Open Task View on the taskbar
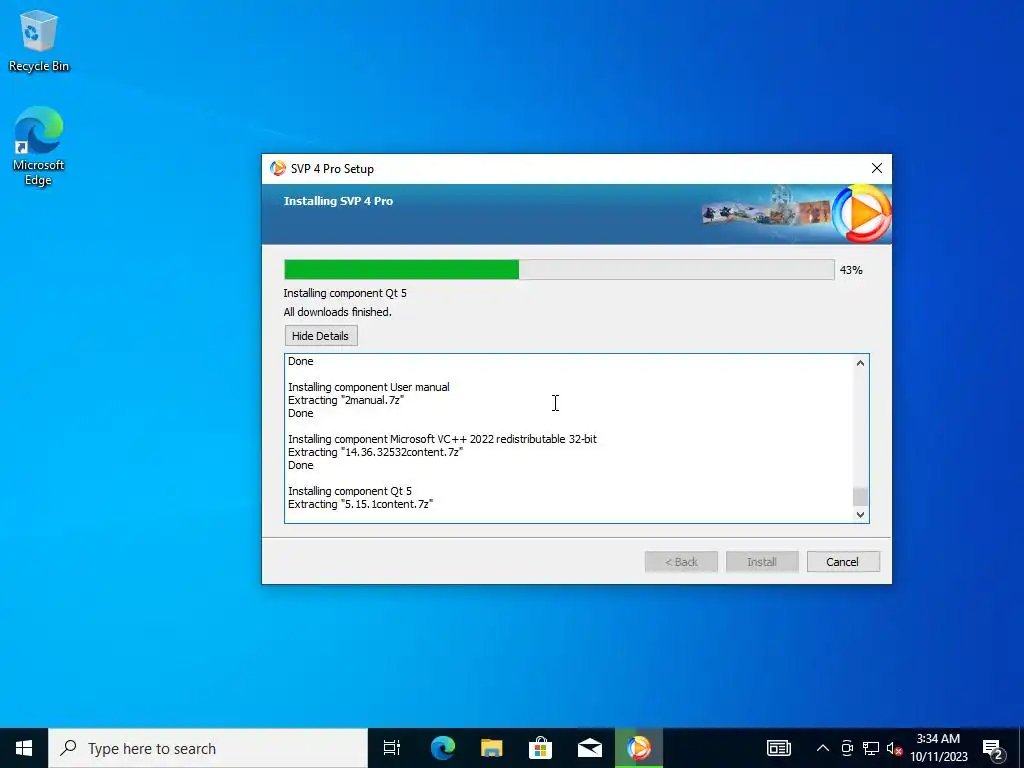1024x768 pixels. coord(392,748)
